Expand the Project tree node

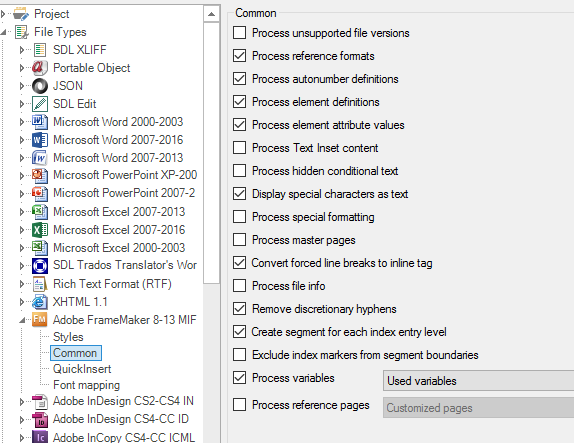pos(3,14)
